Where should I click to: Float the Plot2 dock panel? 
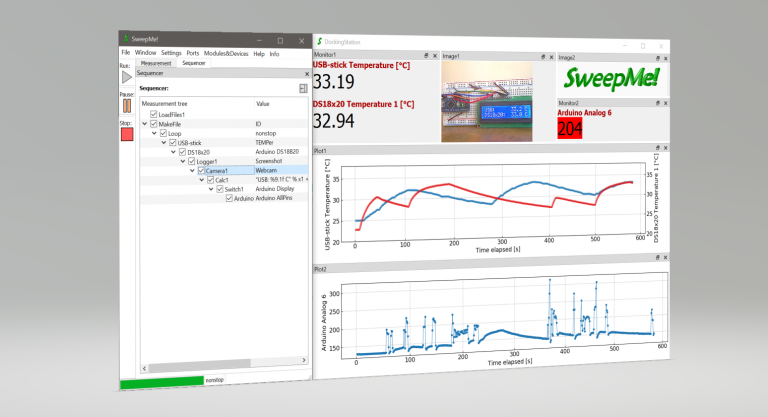pyautogui.click(x=658, y=257)
